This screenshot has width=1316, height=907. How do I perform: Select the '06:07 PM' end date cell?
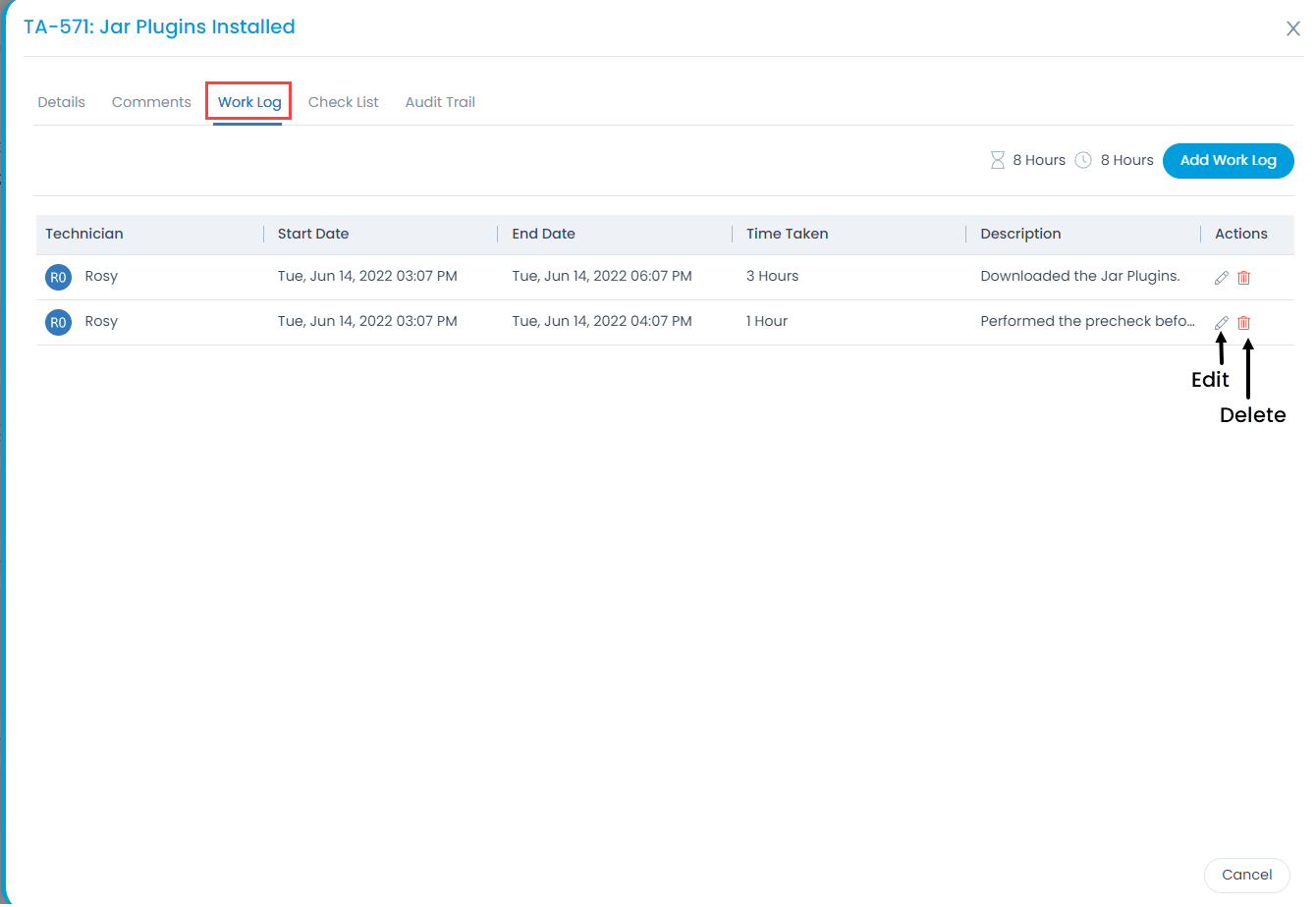(602, 276)
